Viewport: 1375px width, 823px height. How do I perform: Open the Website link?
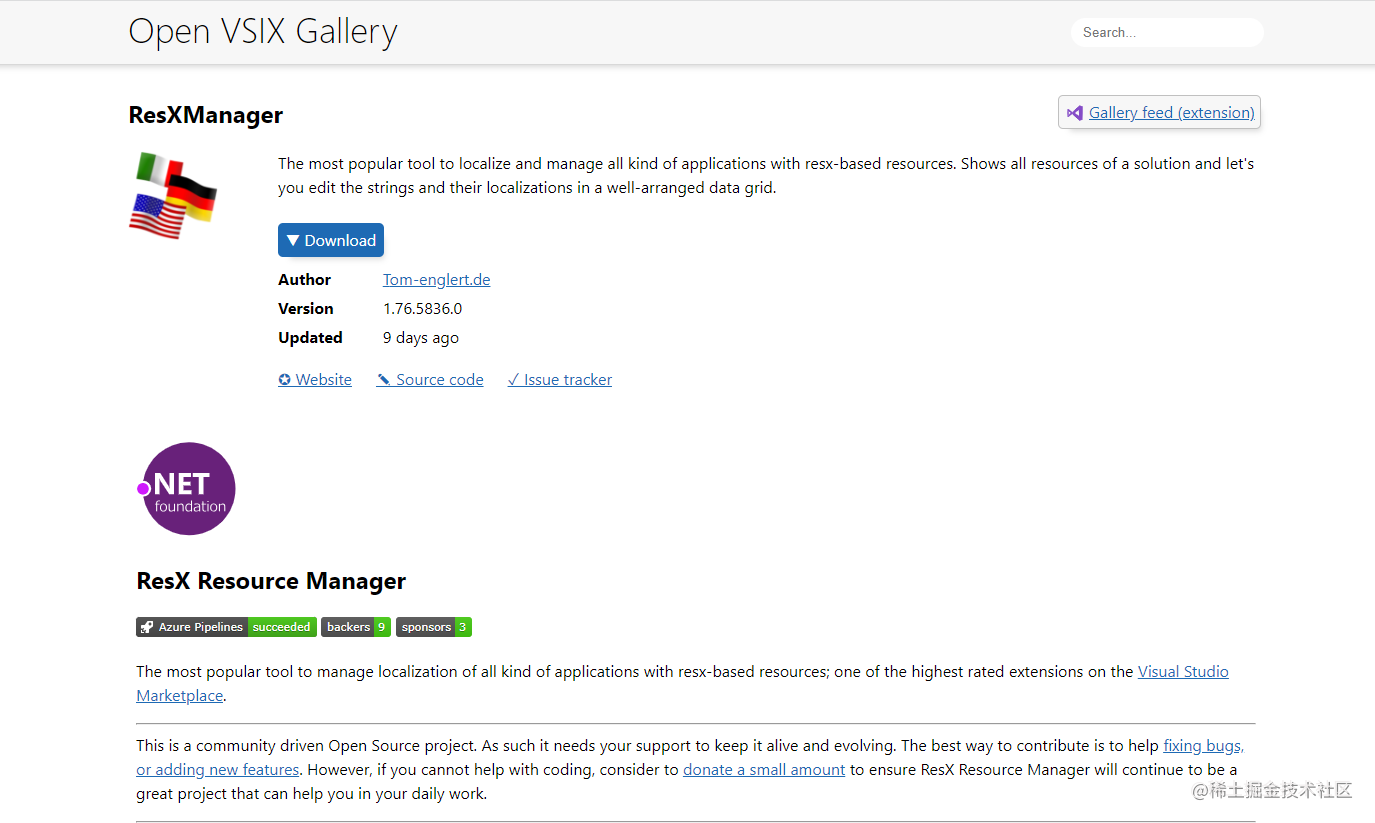tap(323, 379)
